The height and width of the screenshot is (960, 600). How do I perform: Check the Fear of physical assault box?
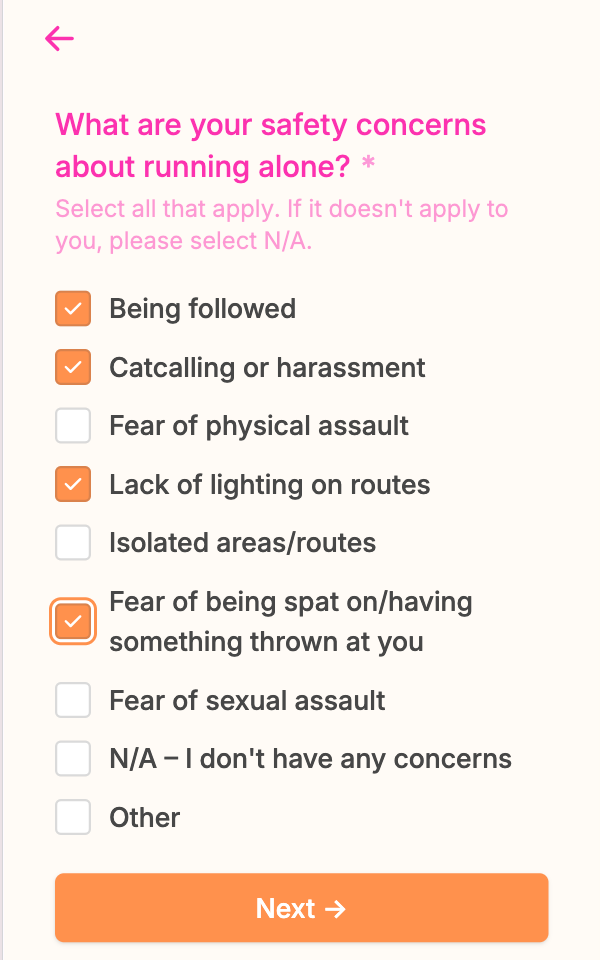(73, 426)
